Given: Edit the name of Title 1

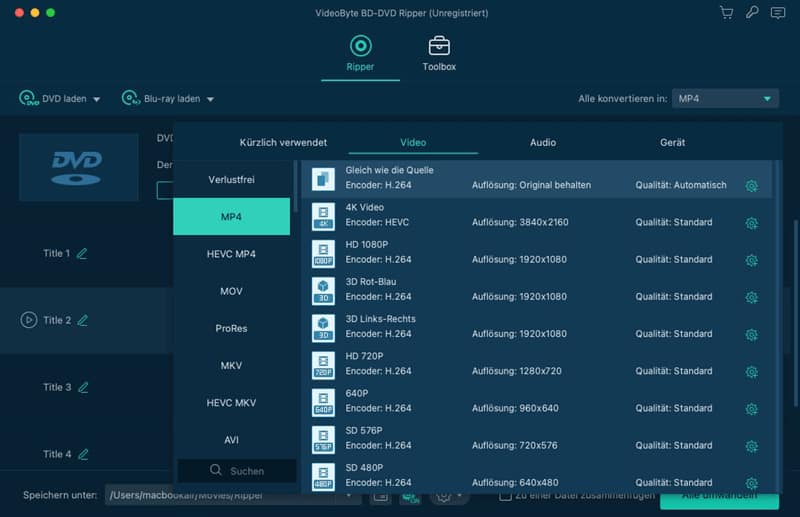Looking at the screenshot, I should coord(82,253).
